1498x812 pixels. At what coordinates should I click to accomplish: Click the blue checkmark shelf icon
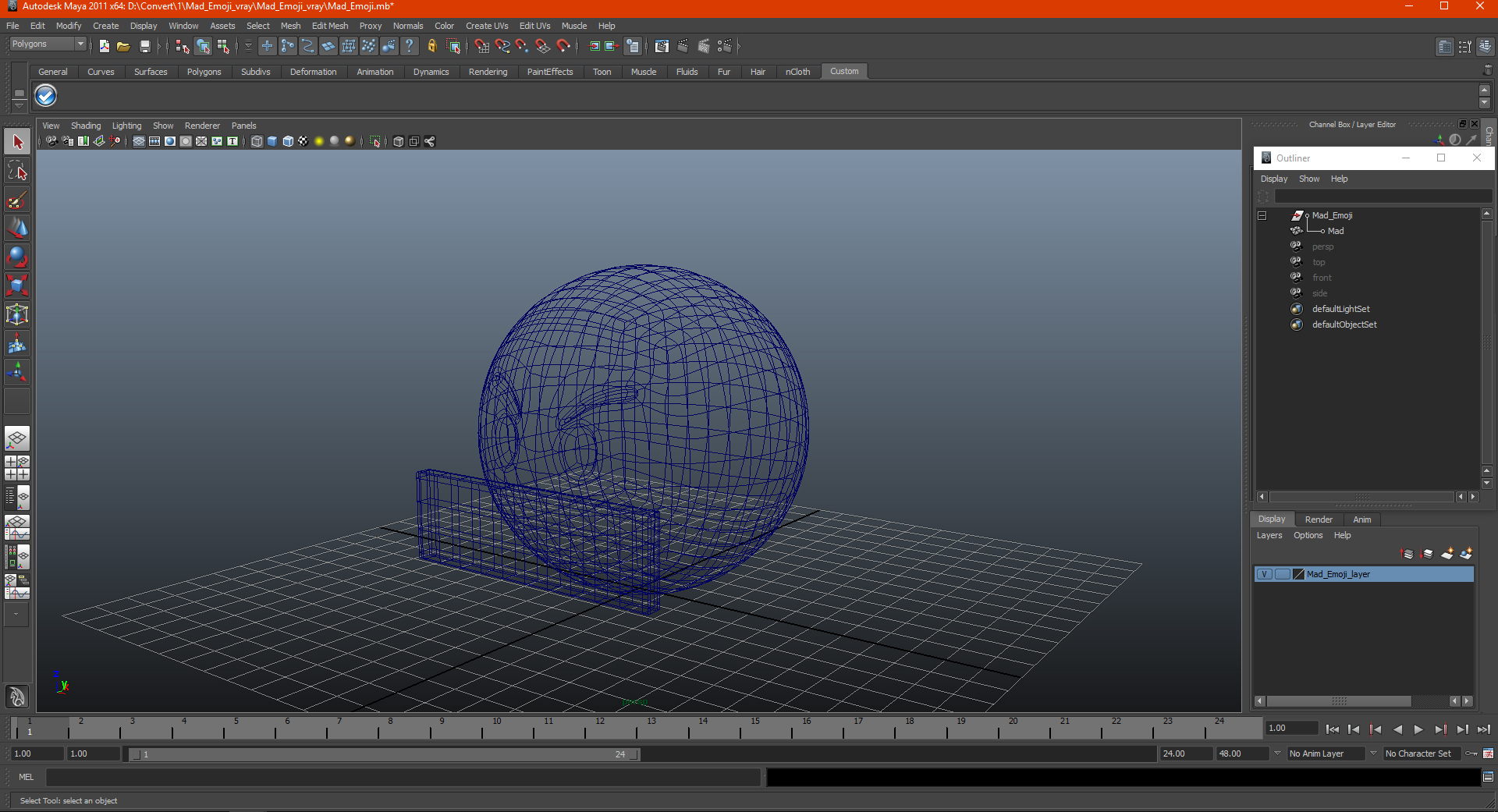tap(46, 96)
